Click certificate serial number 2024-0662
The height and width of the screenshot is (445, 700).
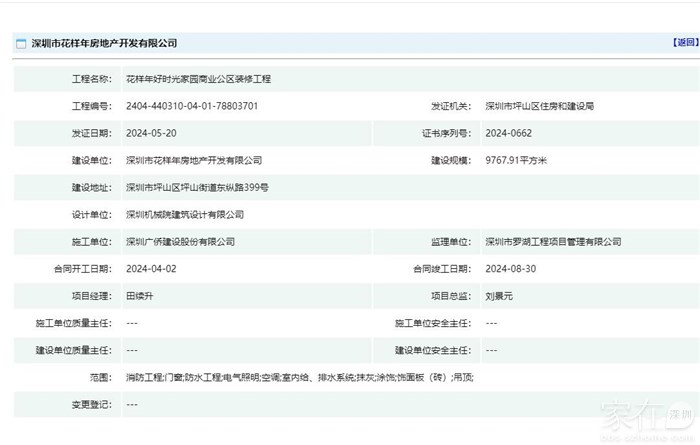pyautogui.click(x=509, y=132)
